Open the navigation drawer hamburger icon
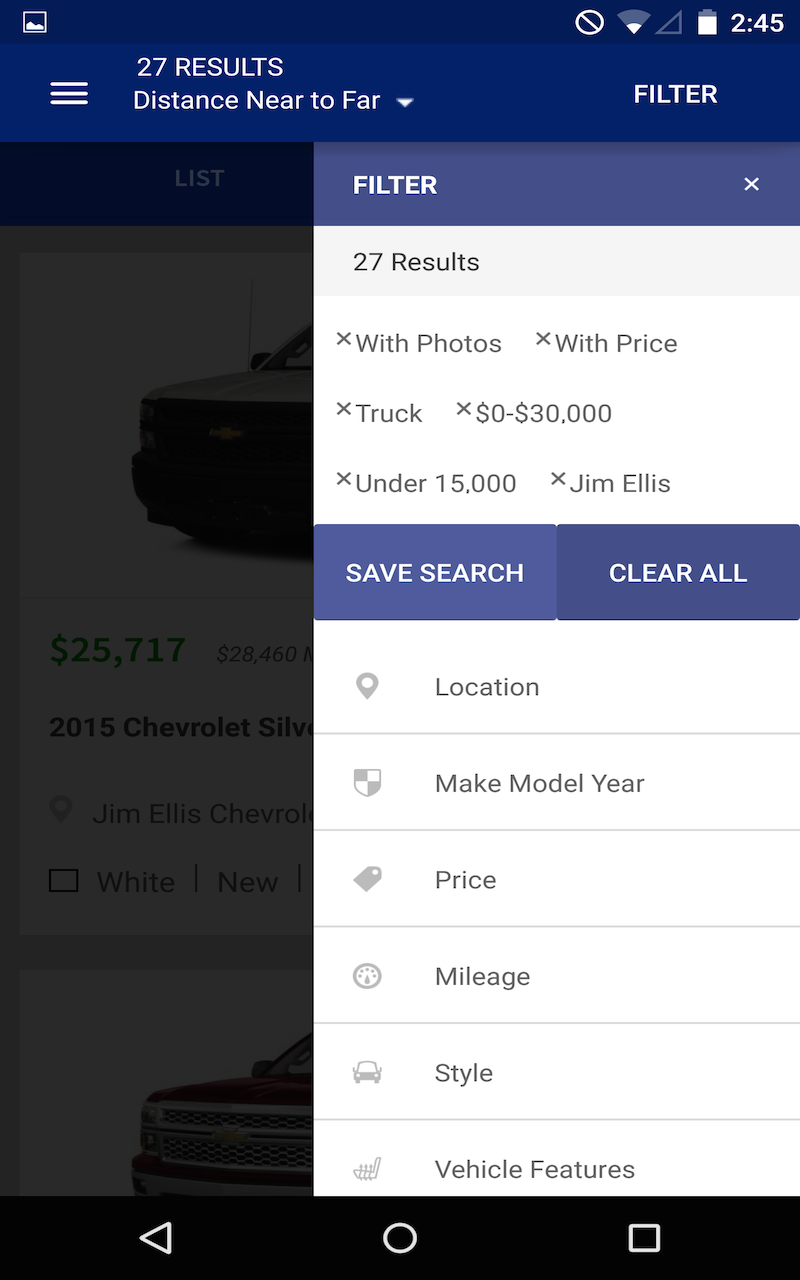 [68, 93]
